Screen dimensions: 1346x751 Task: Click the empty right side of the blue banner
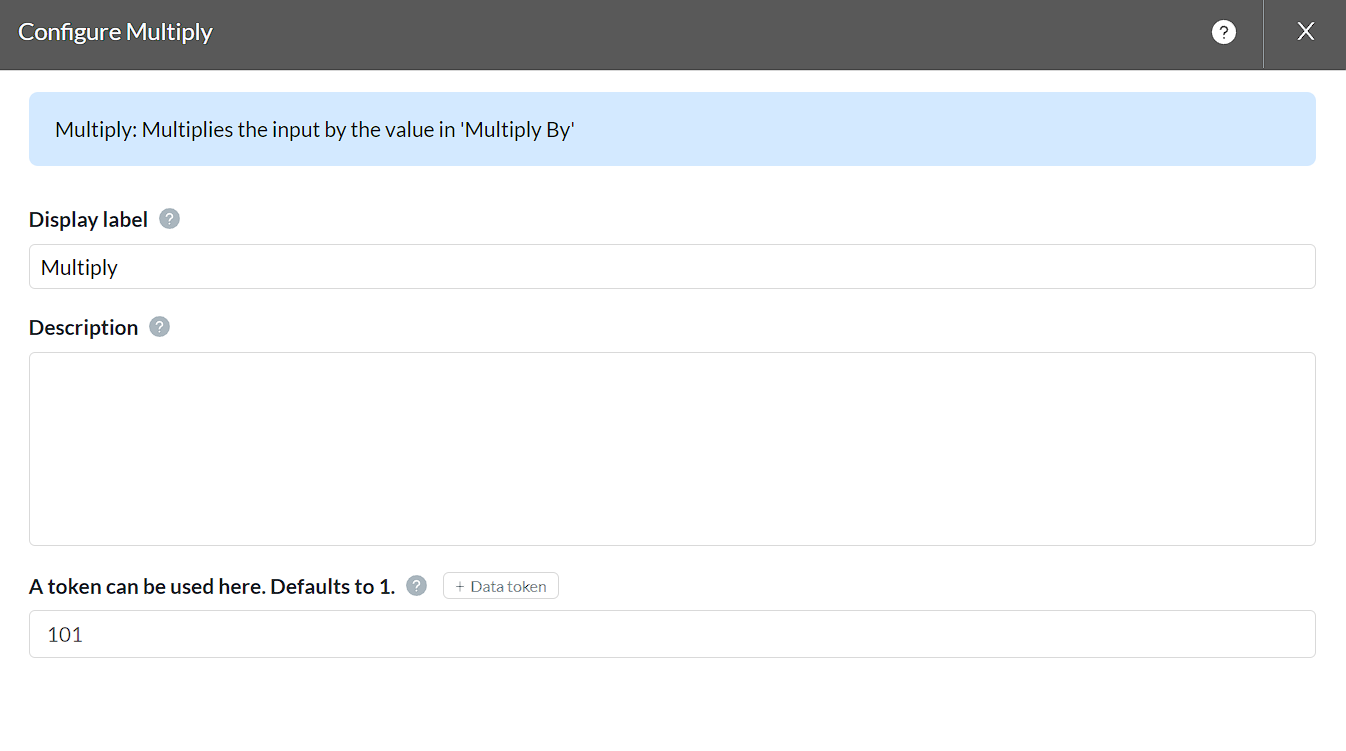tap(1000, 129)
